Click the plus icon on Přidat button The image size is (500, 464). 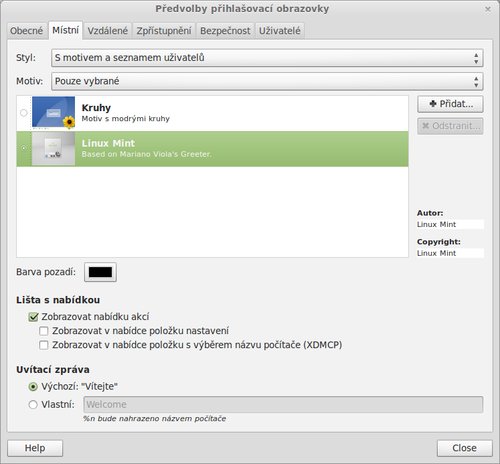click(x=433, y=104)
